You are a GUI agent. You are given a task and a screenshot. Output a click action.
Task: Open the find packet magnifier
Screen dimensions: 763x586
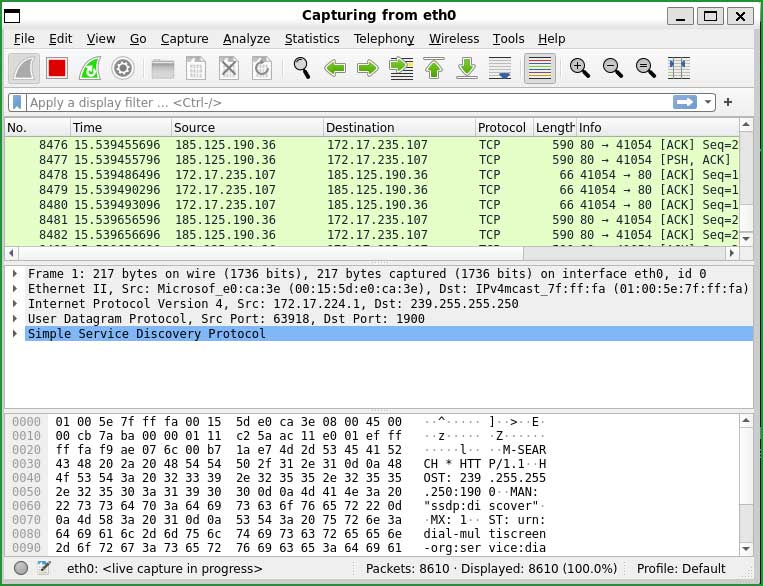302,68
